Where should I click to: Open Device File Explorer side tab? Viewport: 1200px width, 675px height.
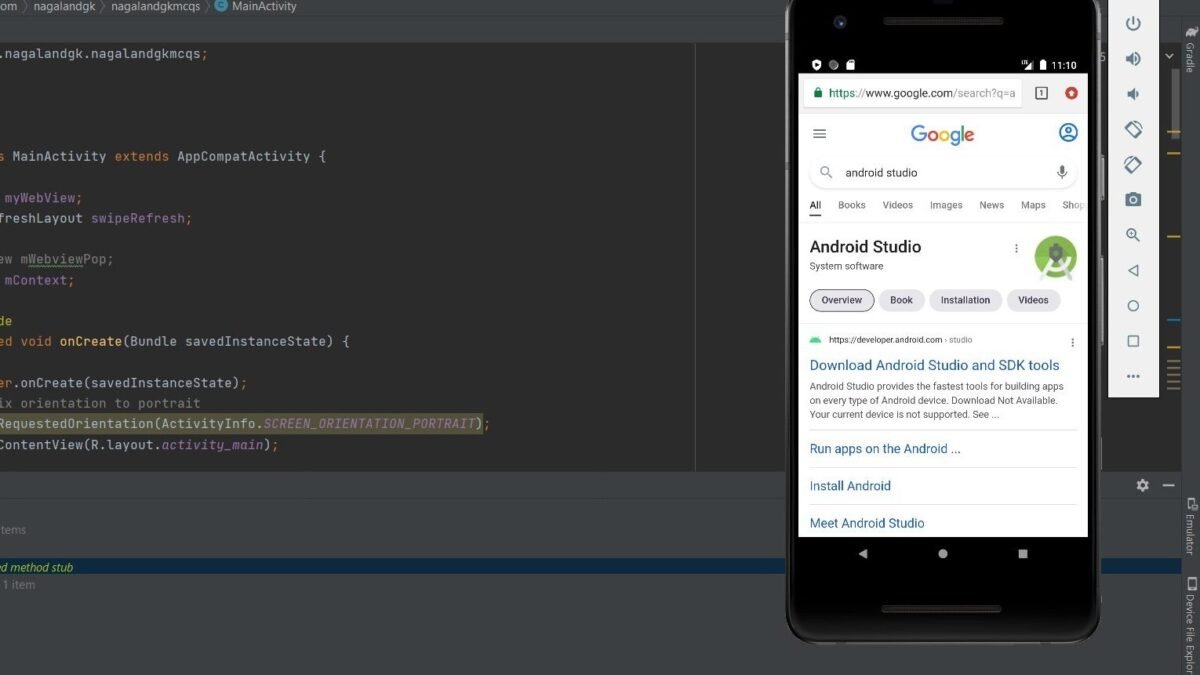pos(1190,624)
